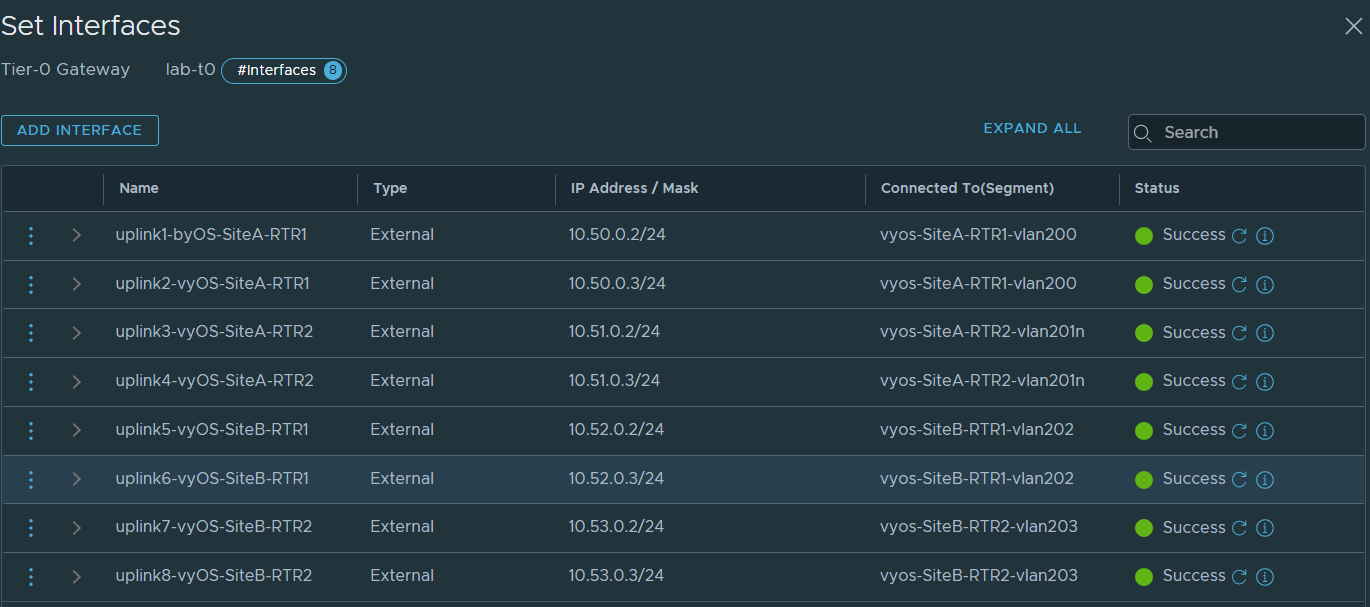
Task: Refresh status of uplink2-vyOS-SiteA-RTR1
Action: coord(1239,285)
